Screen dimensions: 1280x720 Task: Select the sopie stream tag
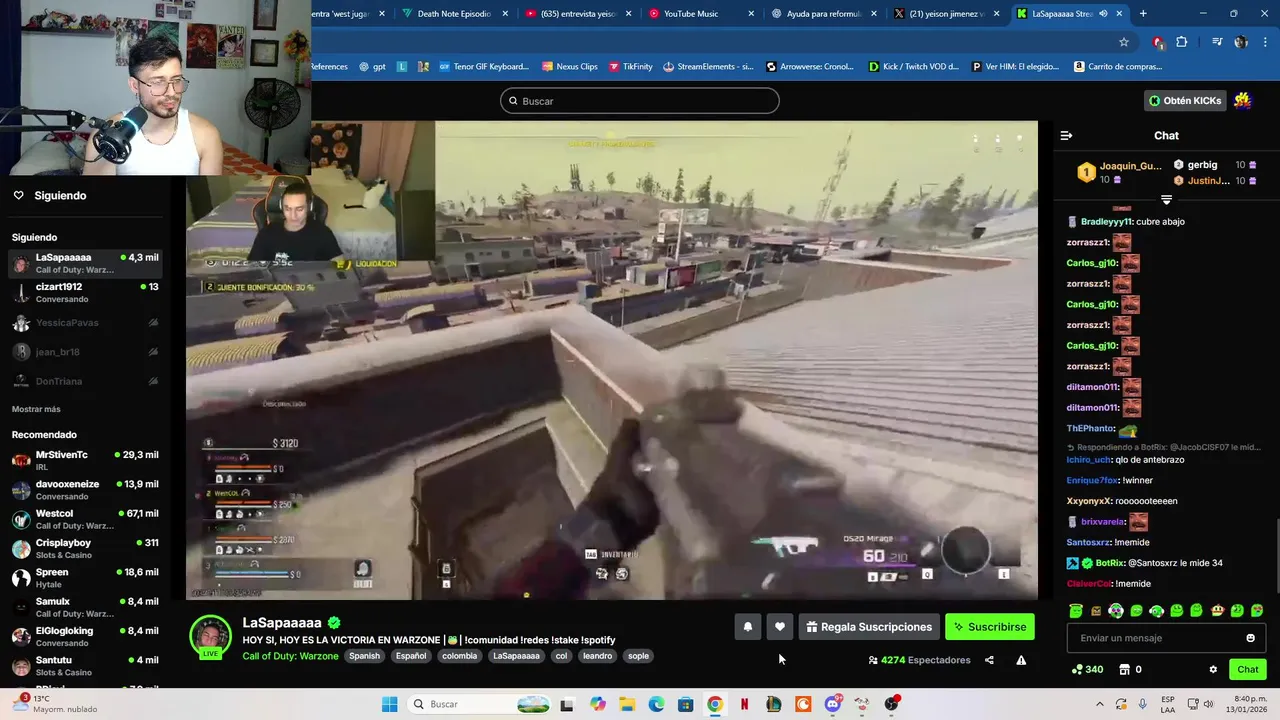point(638,656)
